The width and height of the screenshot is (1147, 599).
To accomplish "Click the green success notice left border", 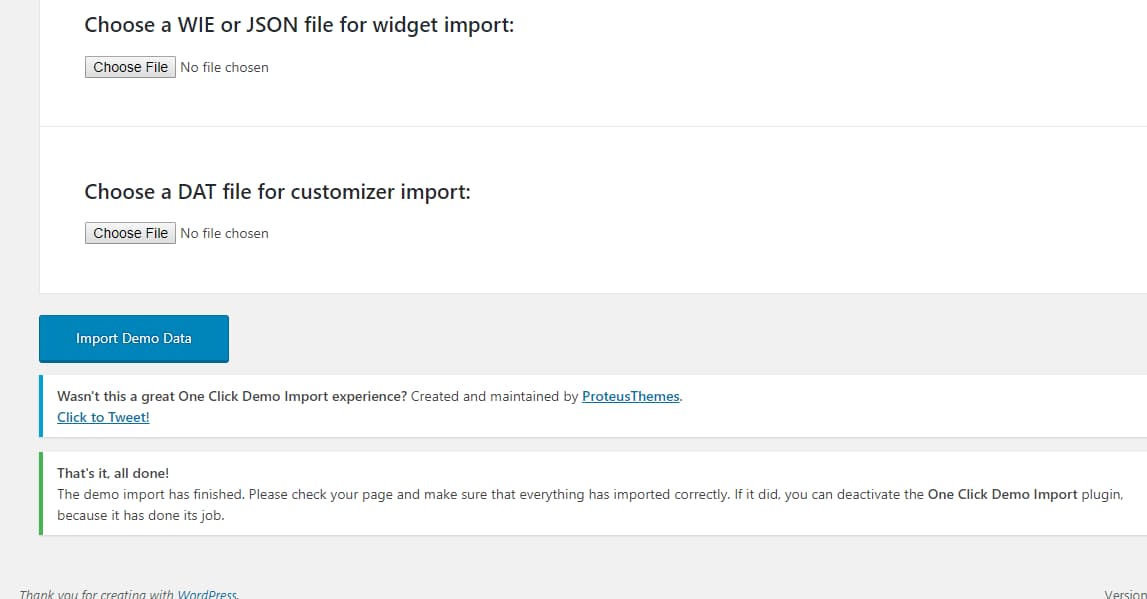I will (x=42, y=494).
